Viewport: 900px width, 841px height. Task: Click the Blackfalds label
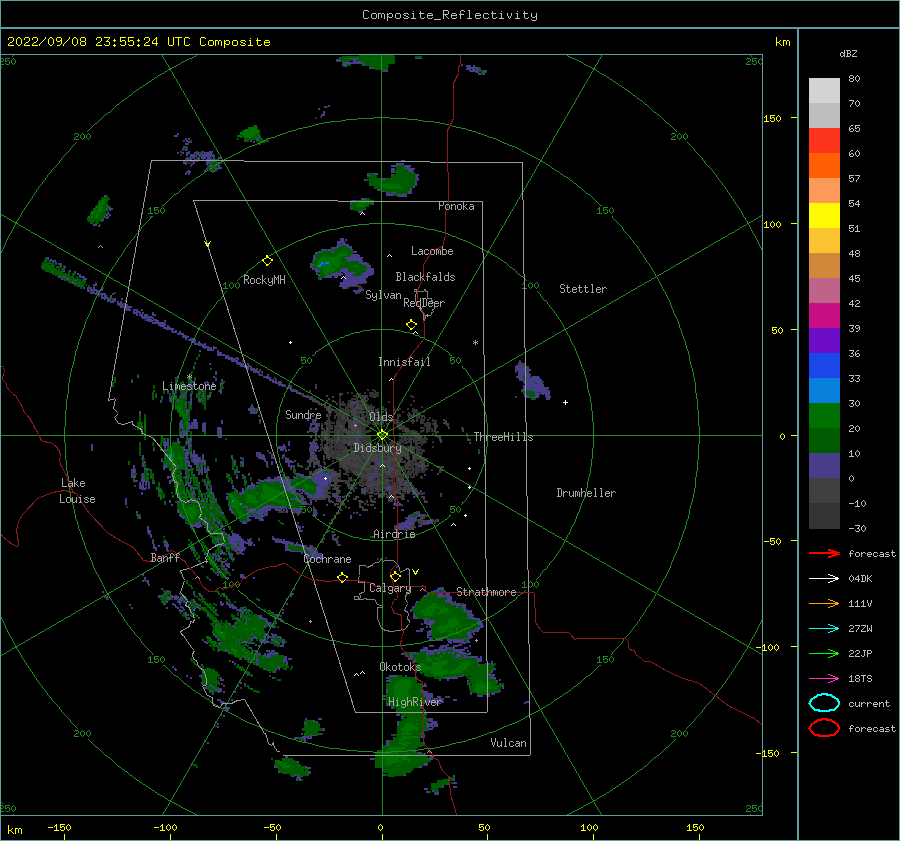click(x=425, y=277)
